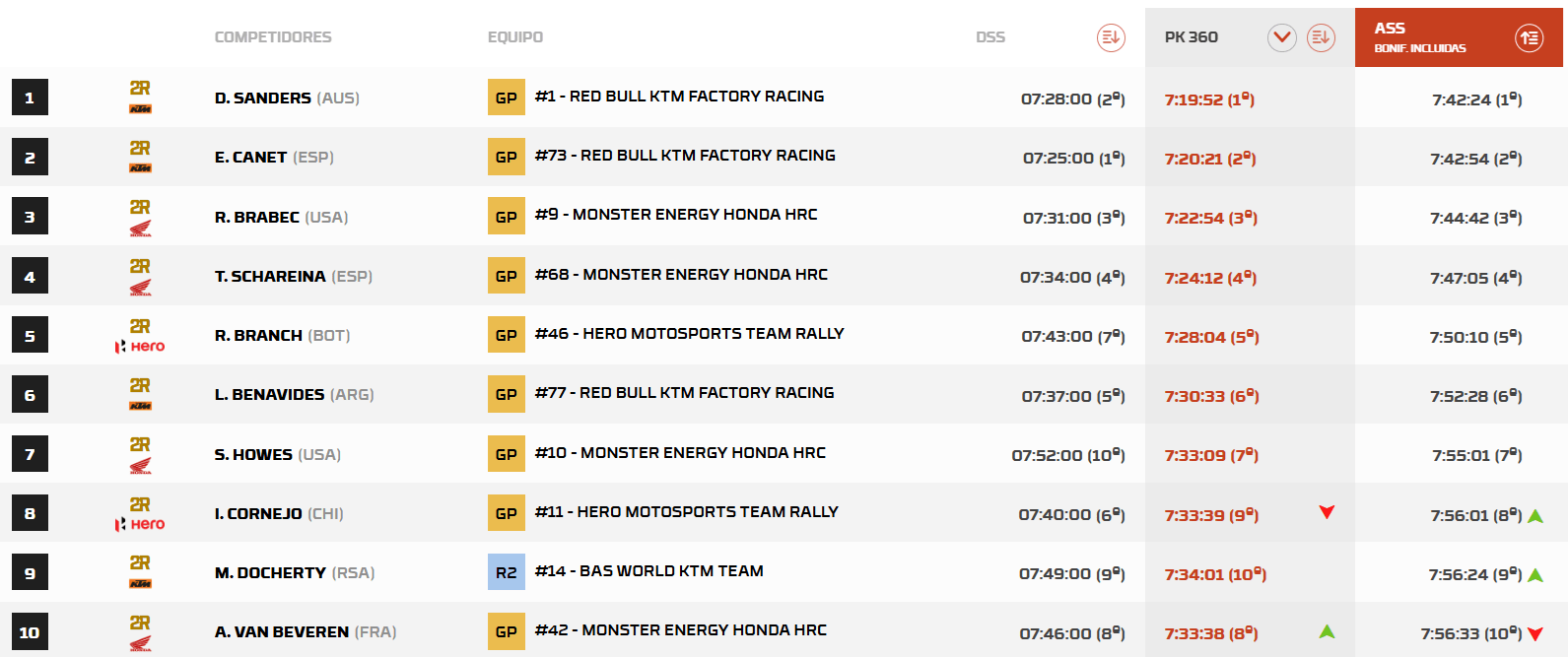The width and height of the screenshot is (1568, 657).
Task: Click the R2 badge for #14 BAS World KTM
Action: point(507,572)
